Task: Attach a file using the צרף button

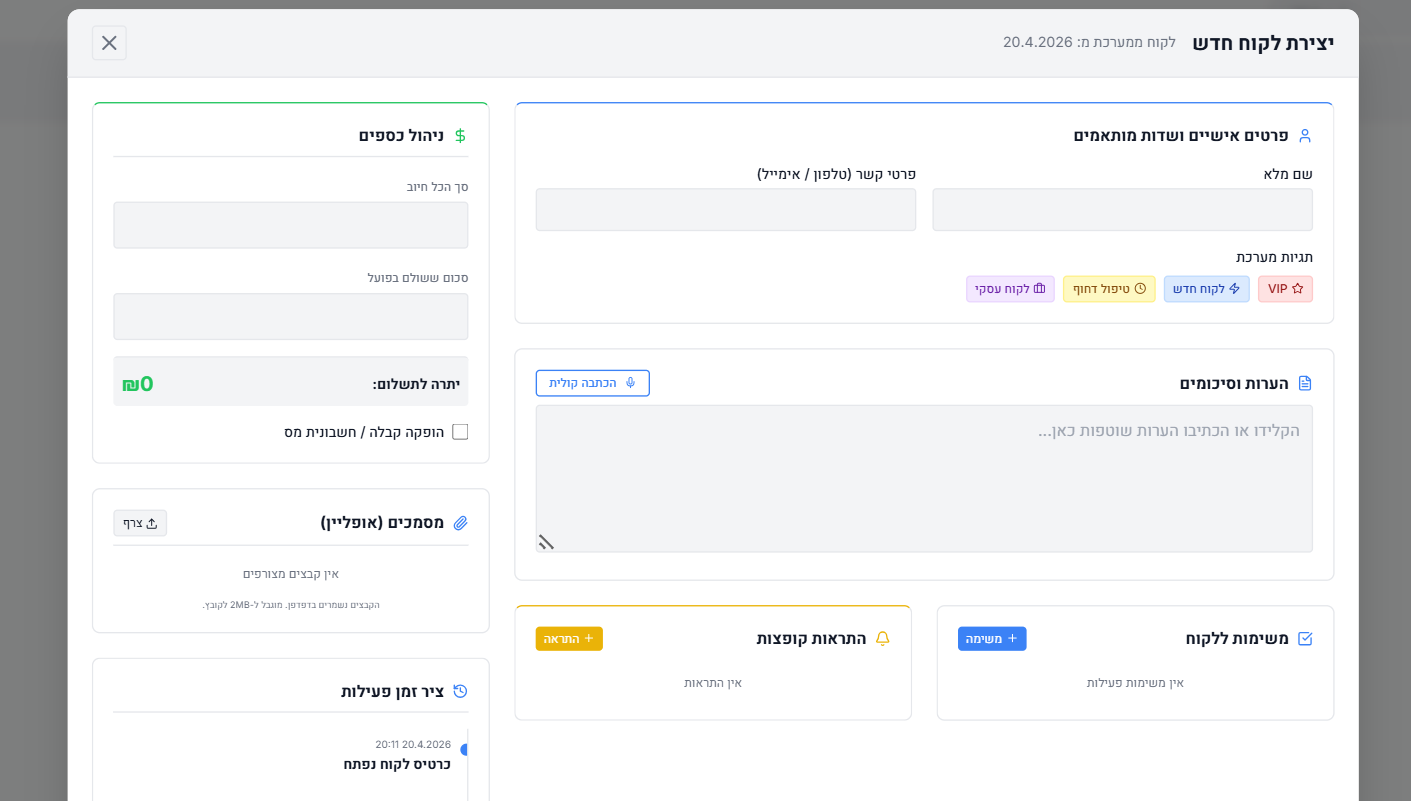Action: (x=140, y=523)
